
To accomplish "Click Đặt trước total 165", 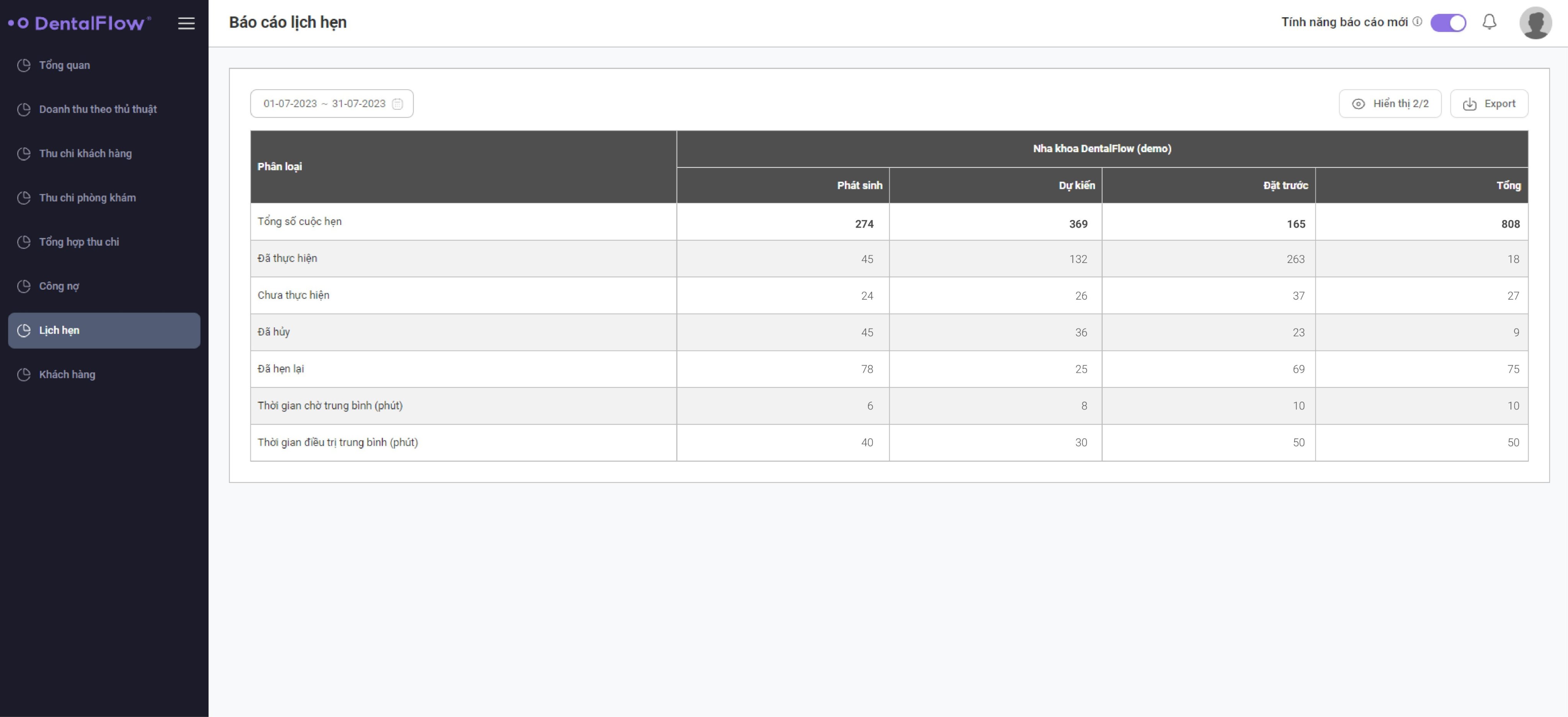I will [x=1296, y=224].
